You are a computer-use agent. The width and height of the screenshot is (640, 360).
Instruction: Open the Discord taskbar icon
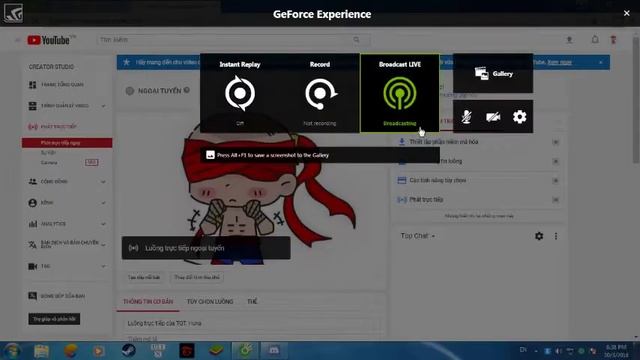273,351
